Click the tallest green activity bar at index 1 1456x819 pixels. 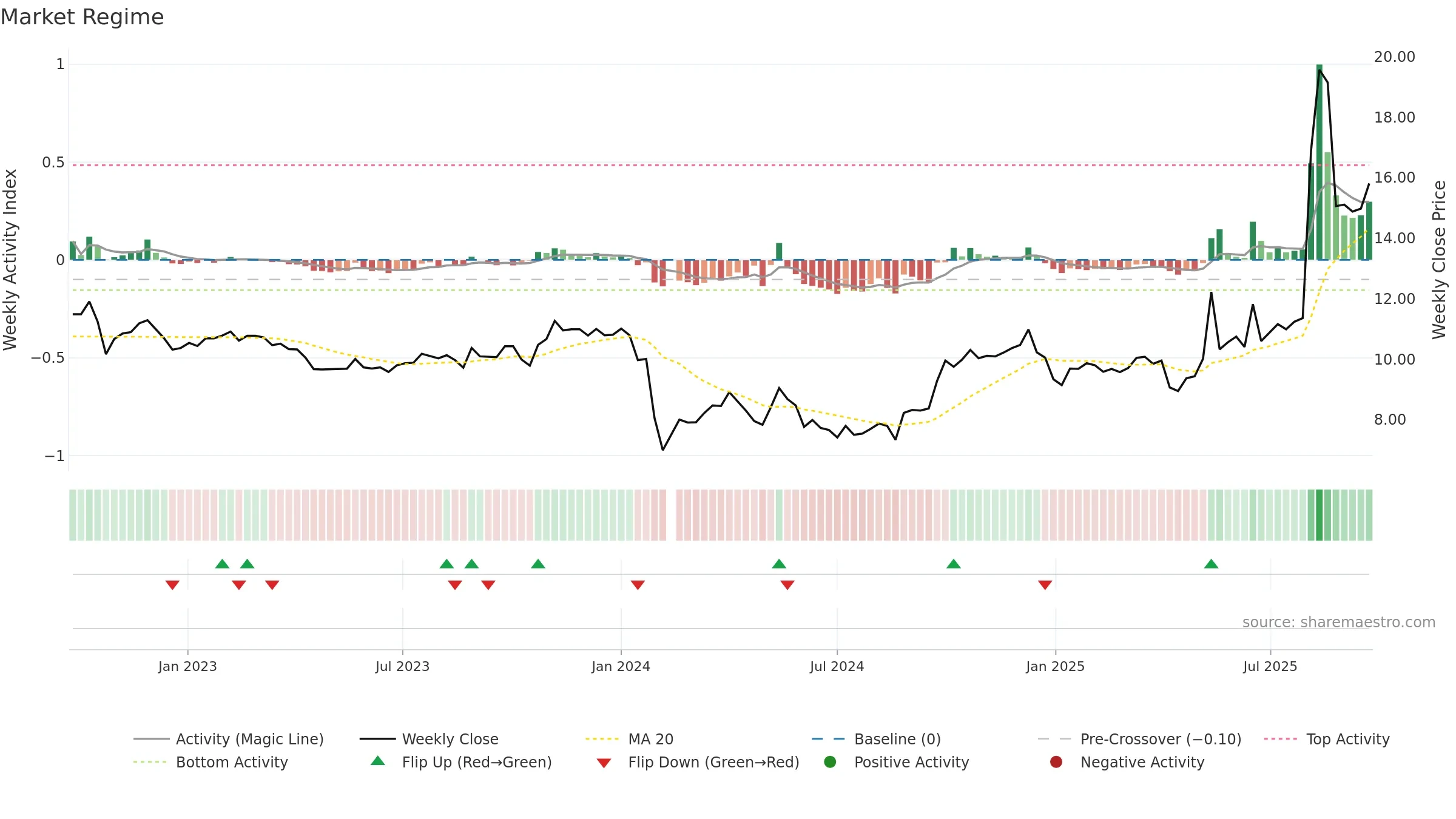point(1319,162)
